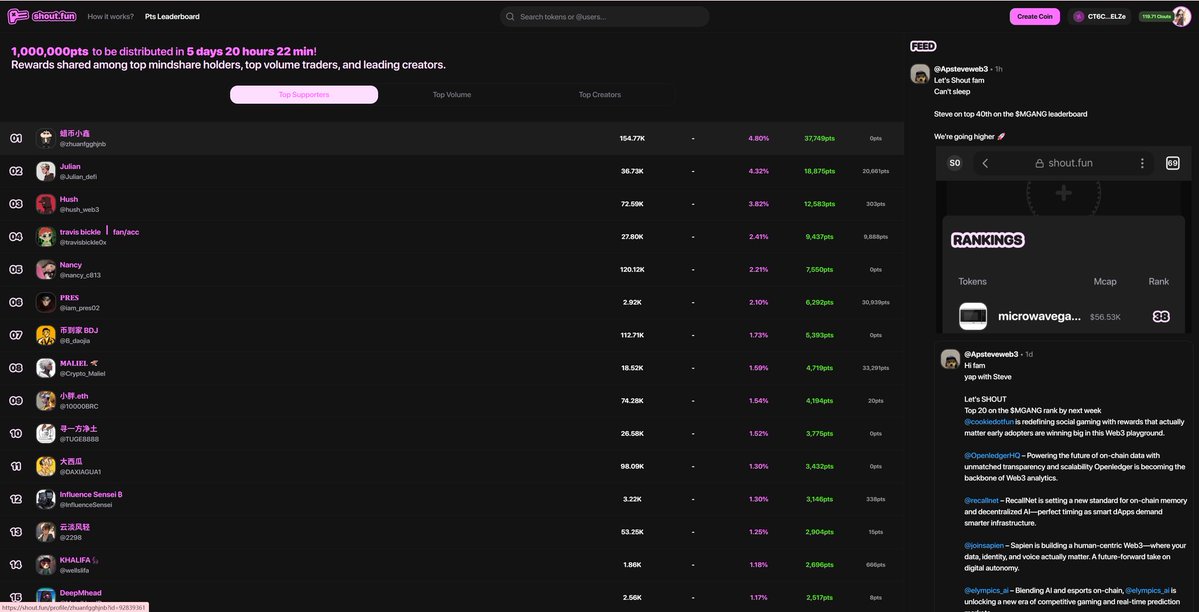
Task: Click avatar of user @2298
Action: click(x=46, y=532)
